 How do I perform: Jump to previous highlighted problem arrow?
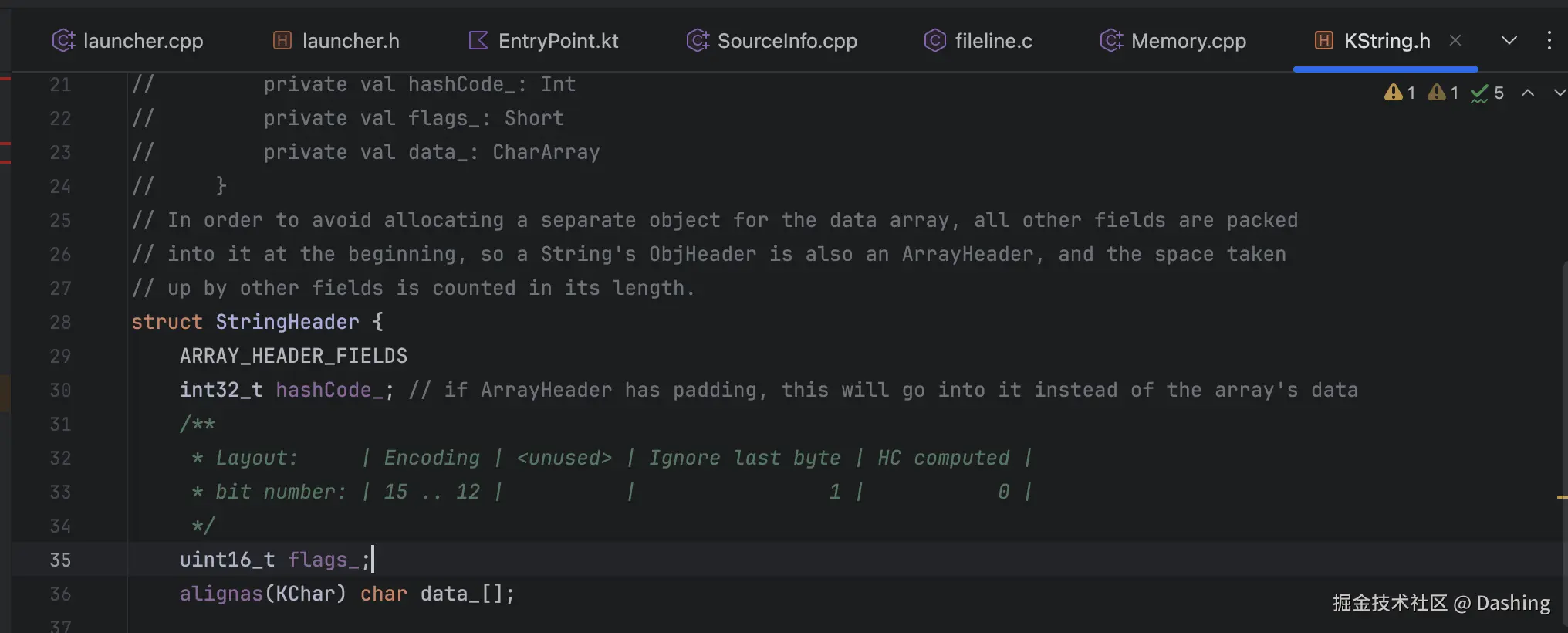[x=1528, y=93]
